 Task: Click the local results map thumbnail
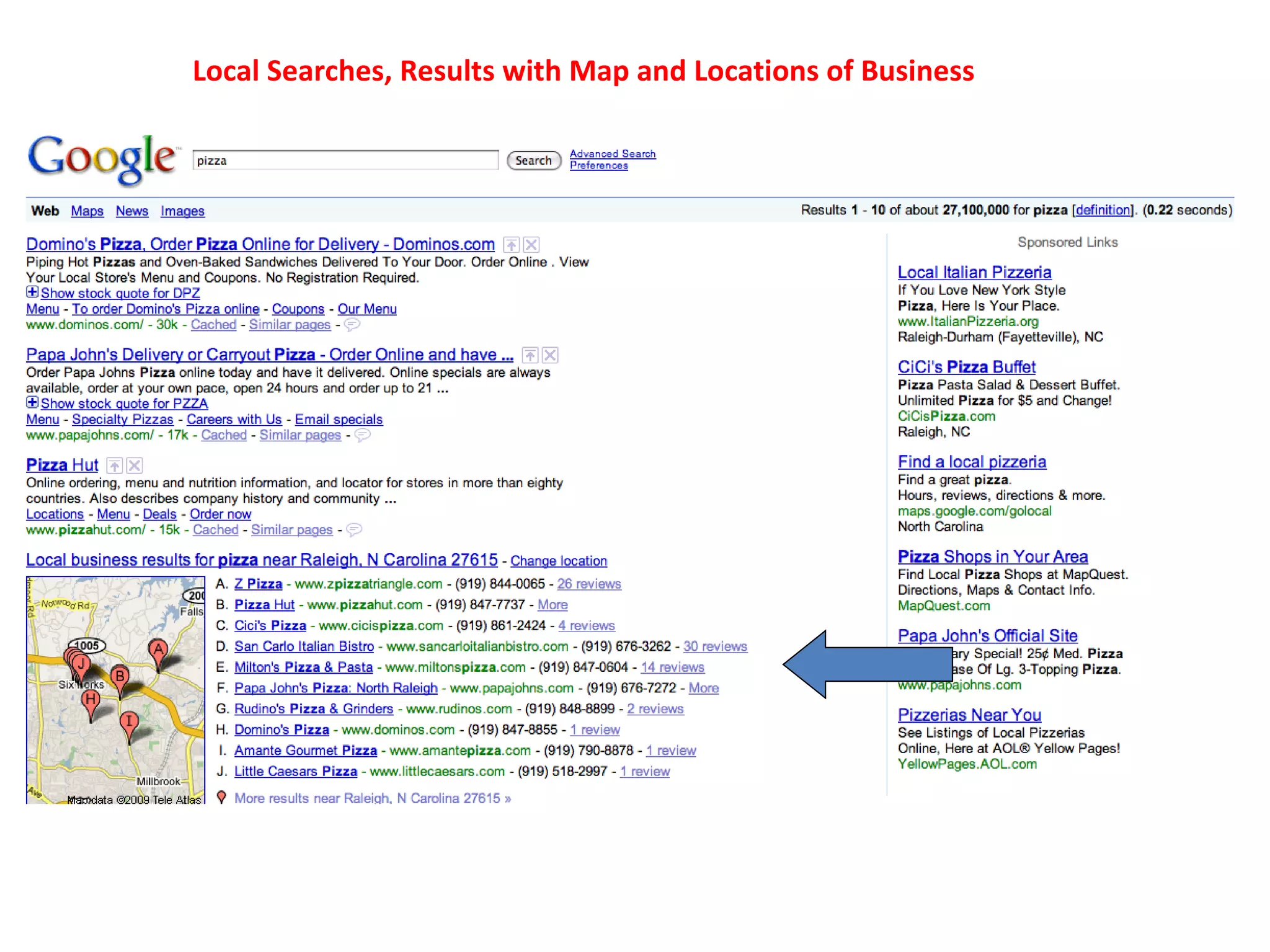point(115,690)
